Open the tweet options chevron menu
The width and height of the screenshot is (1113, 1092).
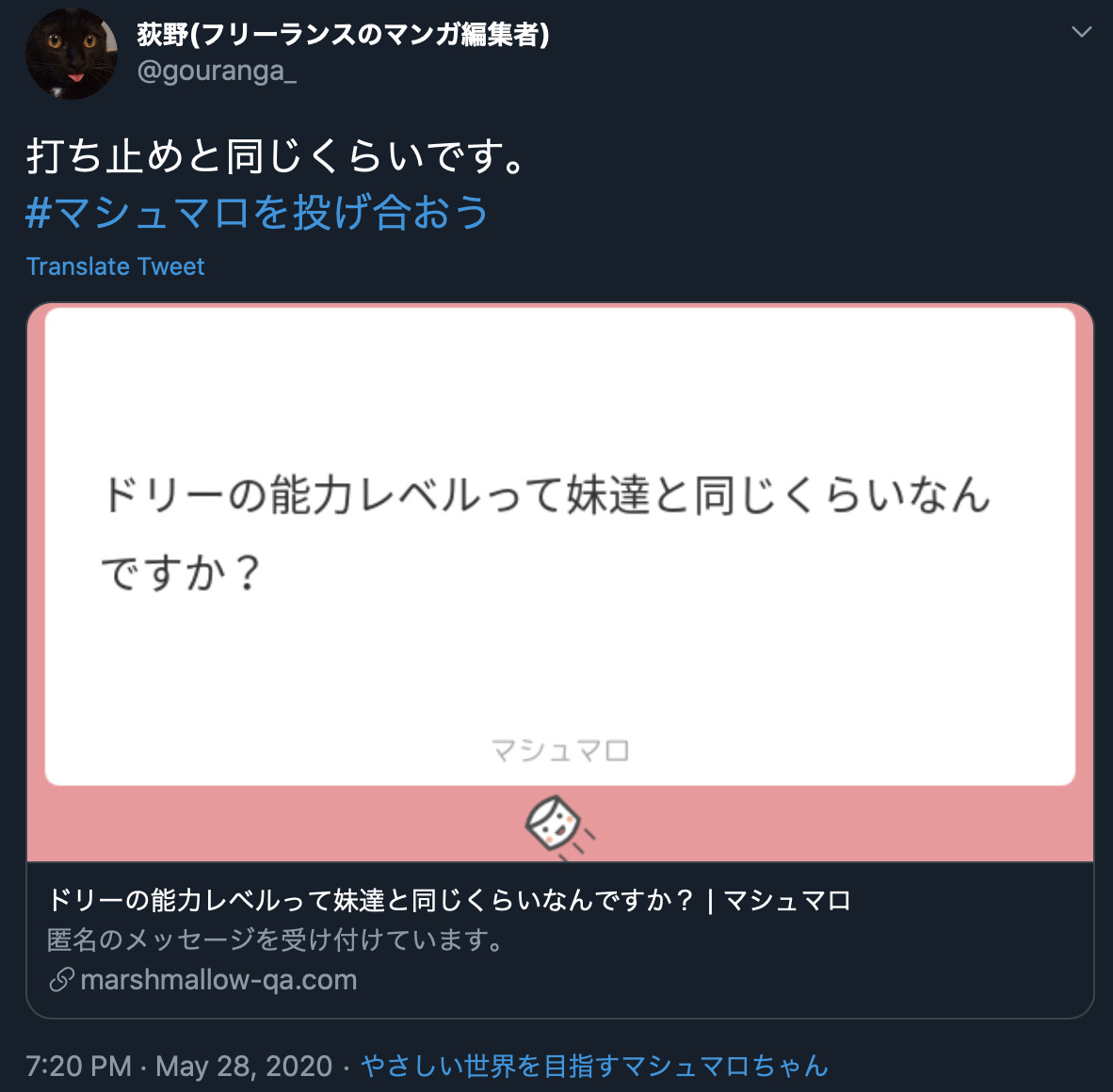(x=1081, y=32)
